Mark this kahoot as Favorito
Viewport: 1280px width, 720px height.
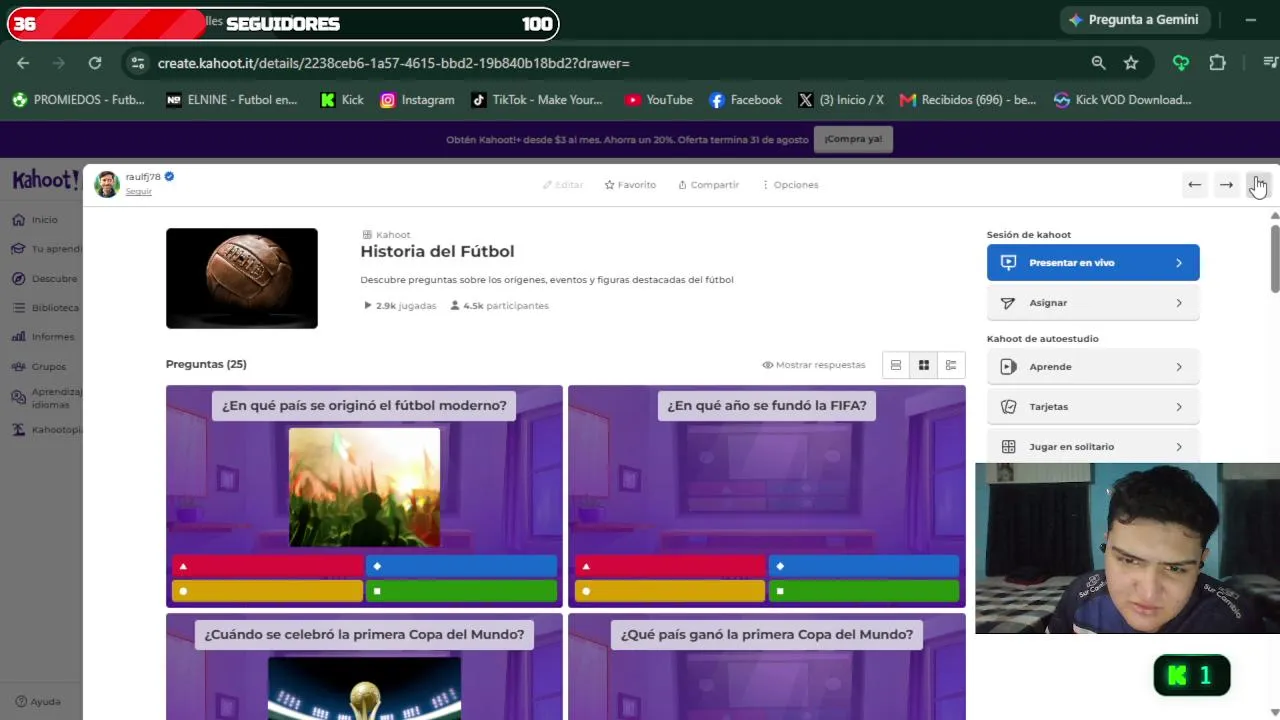point(630,185)
